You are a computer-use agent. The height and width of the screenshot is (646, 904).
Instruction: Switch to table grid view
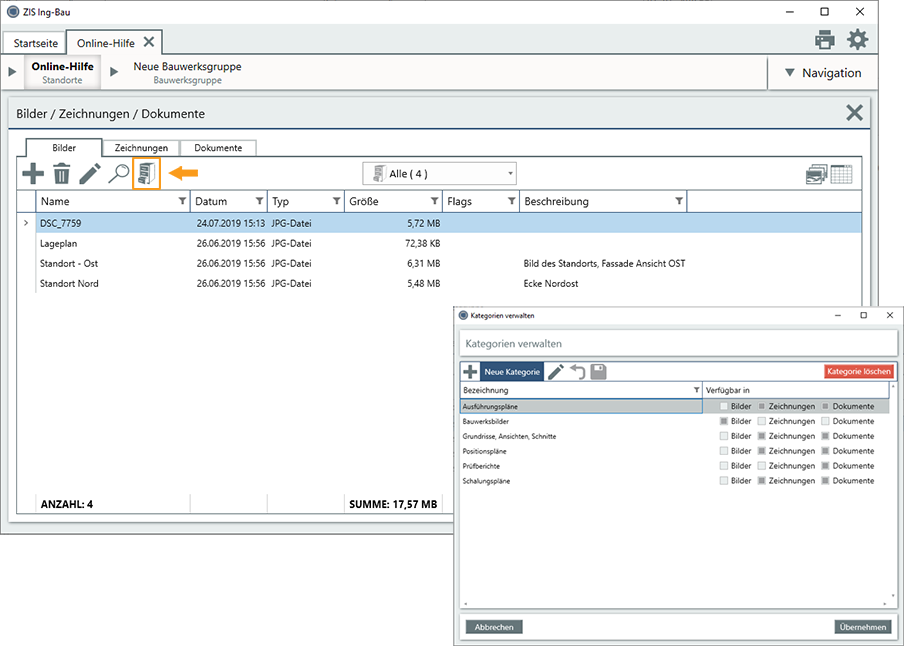coord(841,174)
